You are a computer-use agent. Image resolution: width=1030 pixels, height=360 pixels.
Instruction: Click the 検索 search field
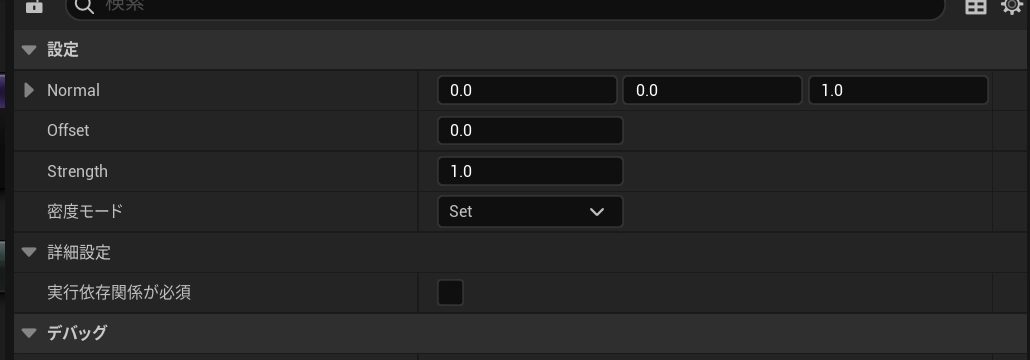(x=505, y=7)
